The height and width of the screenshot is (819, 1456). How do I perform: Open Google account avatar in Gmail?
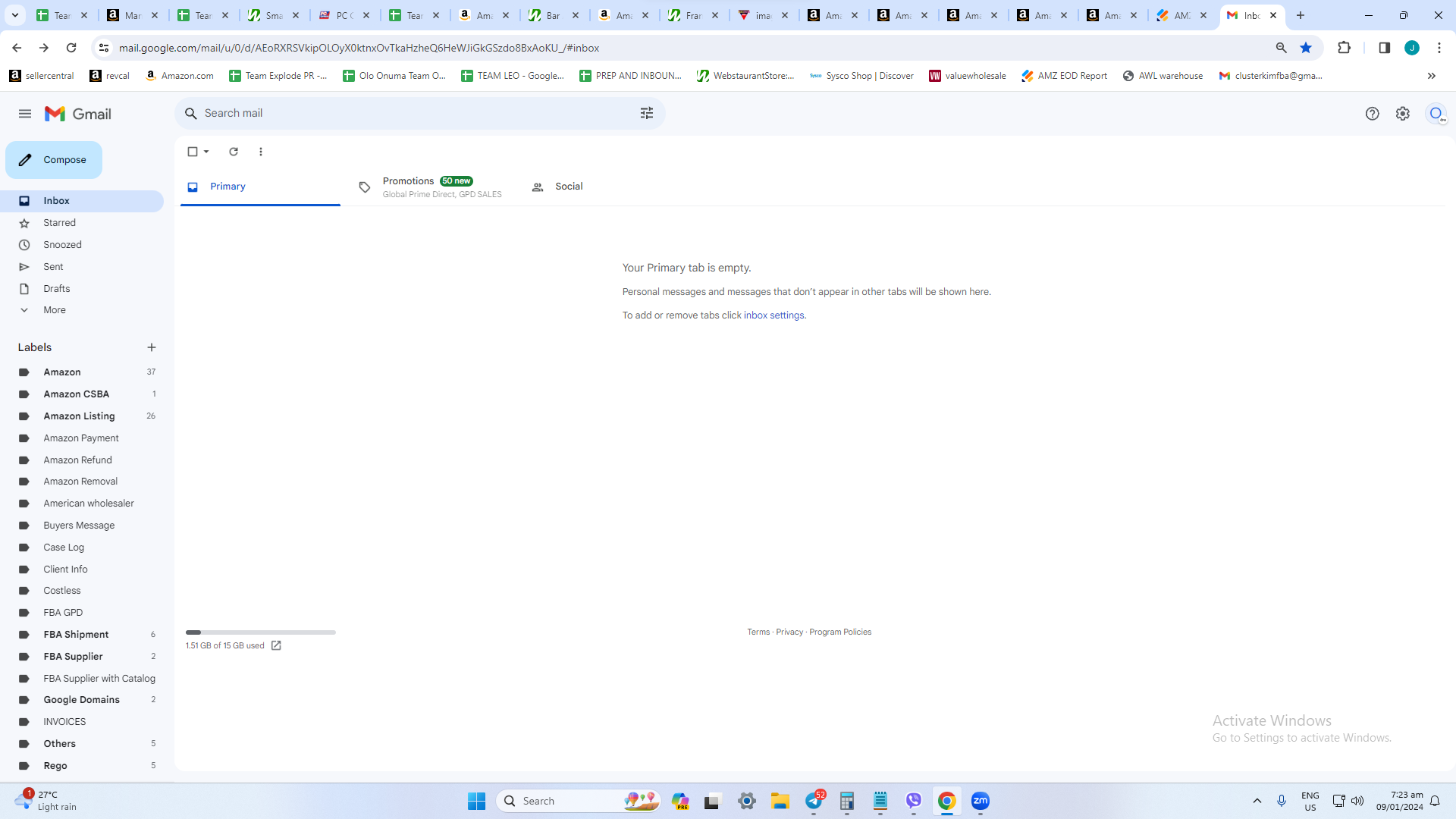(1436, 114)
